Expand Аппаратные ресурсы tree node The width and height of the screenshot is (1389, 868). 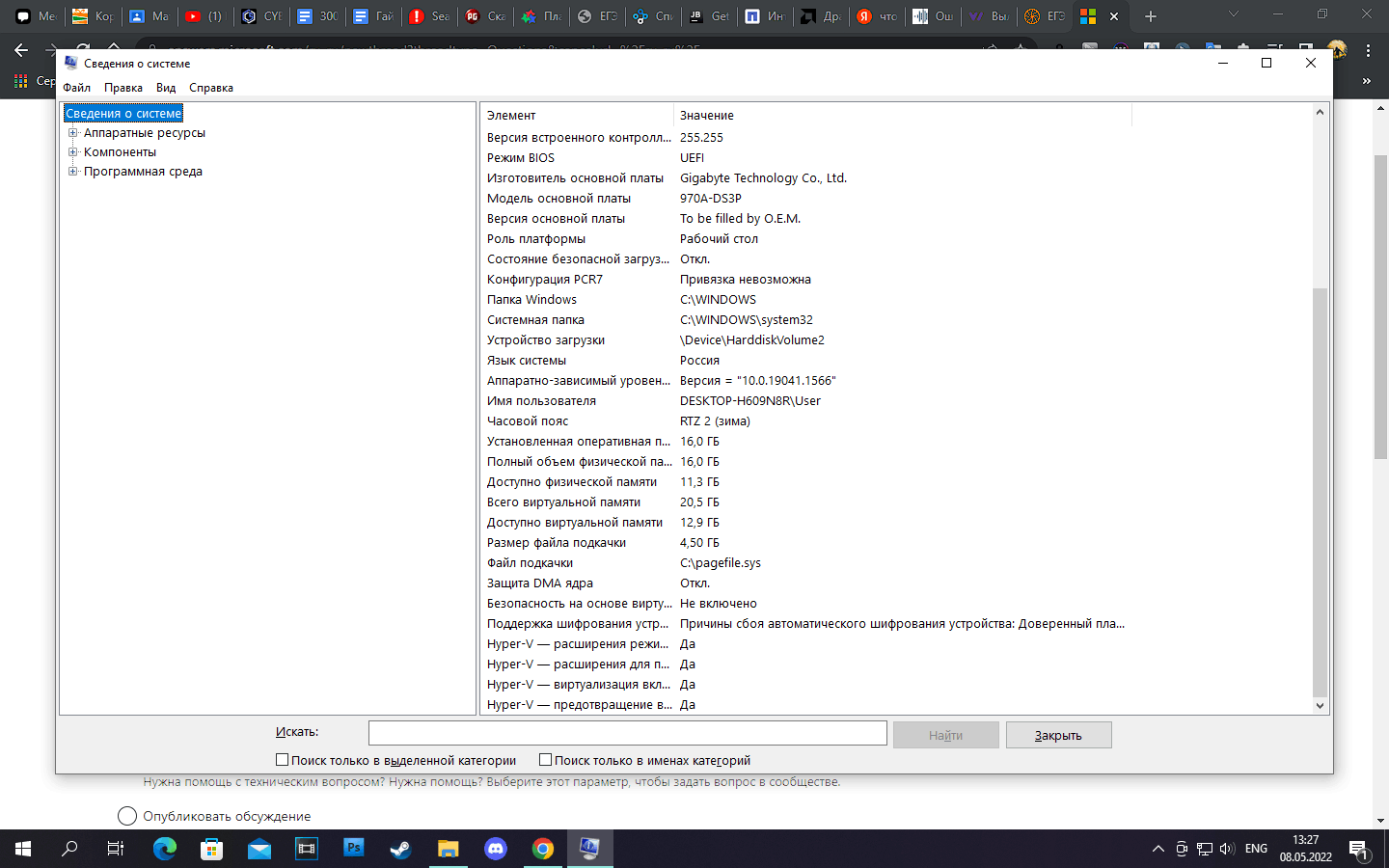pos(72,133)
